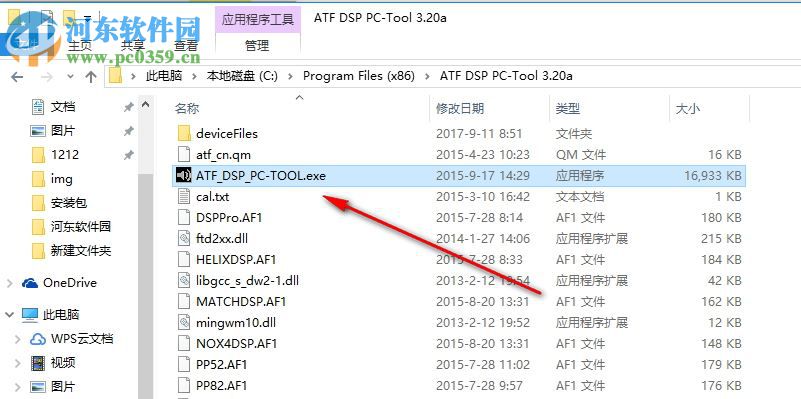801x399 pixels.
Task: Click the img folder icon in sidebar
Action: [38, 179]
